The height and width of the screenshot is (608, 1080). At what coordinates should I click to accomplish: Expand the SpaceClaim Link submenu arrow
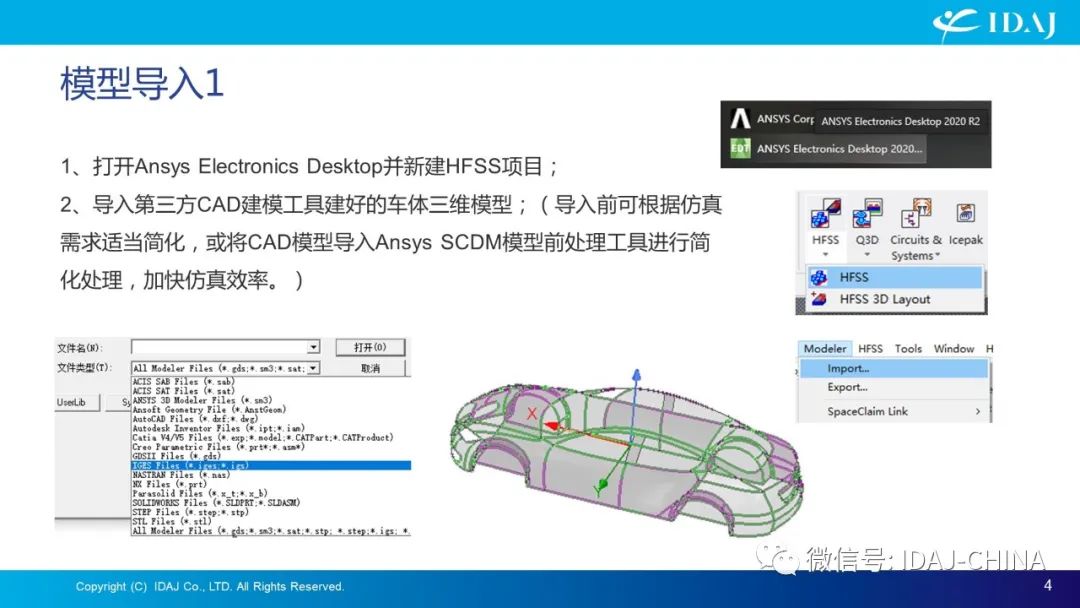(x=978, y=412)
